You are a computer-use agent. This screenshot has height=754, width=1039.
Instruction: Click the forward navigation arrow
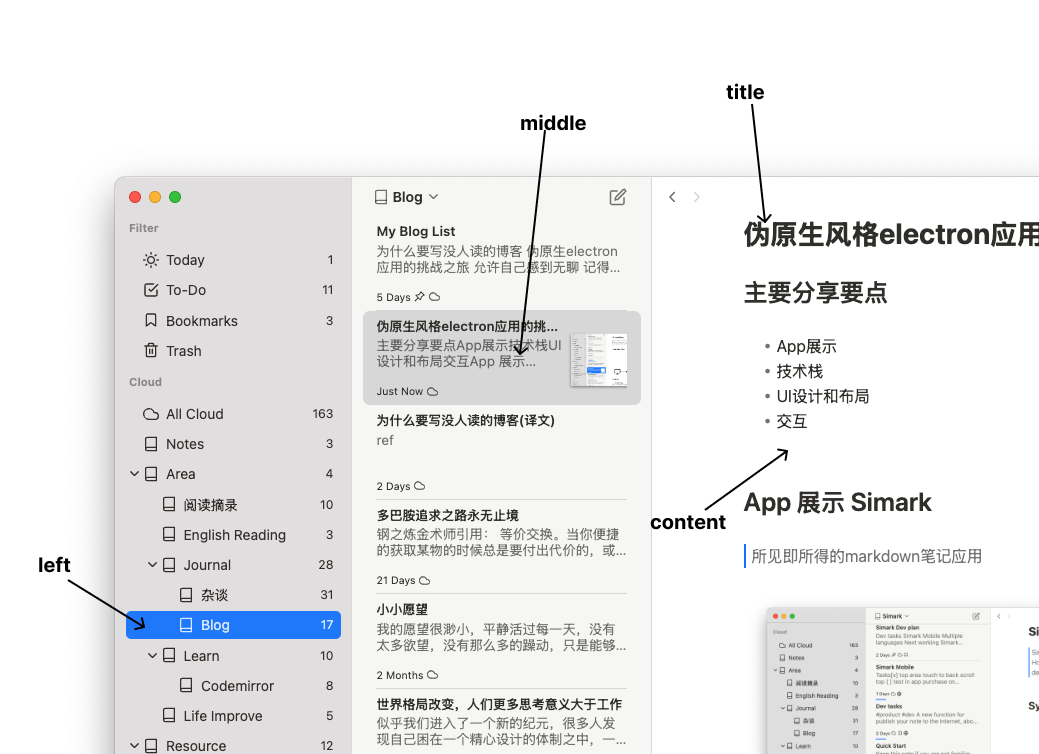click(697, 197)
